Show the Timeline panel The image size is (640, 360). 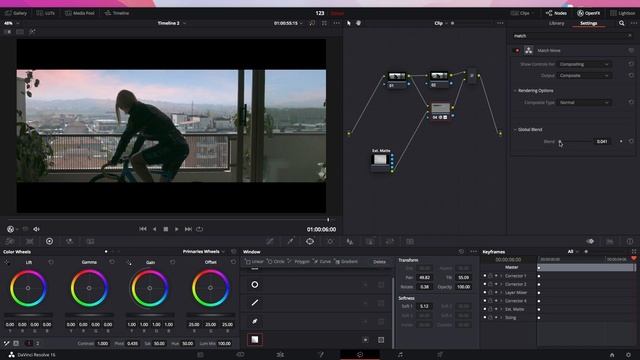tap(117, 13)
